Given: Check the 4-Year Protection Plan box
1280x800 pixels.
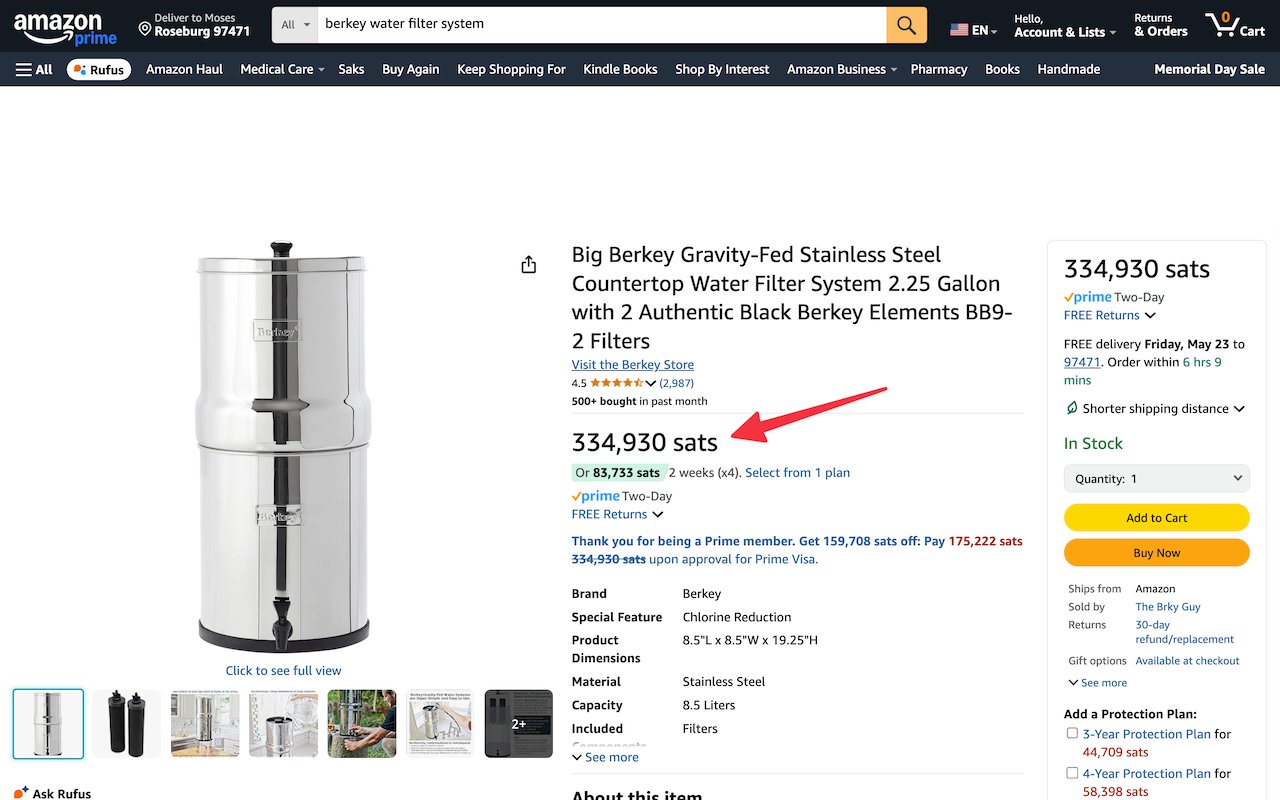Looking at the screenshot, I should [1072, 773].
